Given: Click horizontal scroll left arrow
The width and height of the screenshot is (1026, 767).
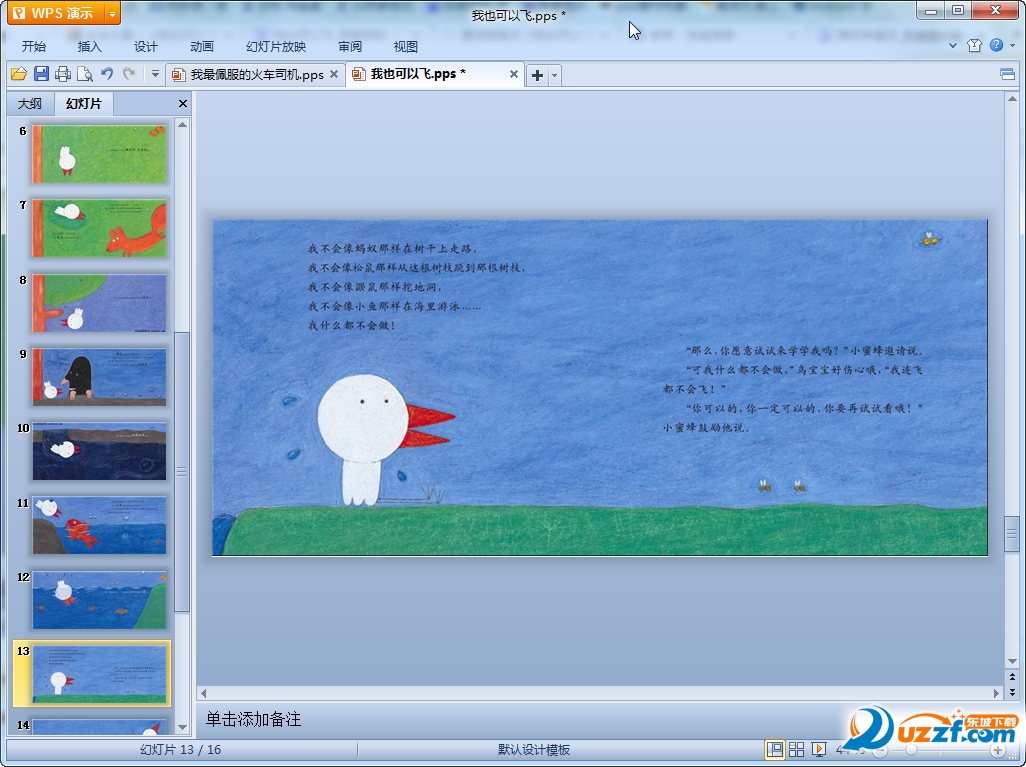Looking at the screenshot, I should (203, 693).
